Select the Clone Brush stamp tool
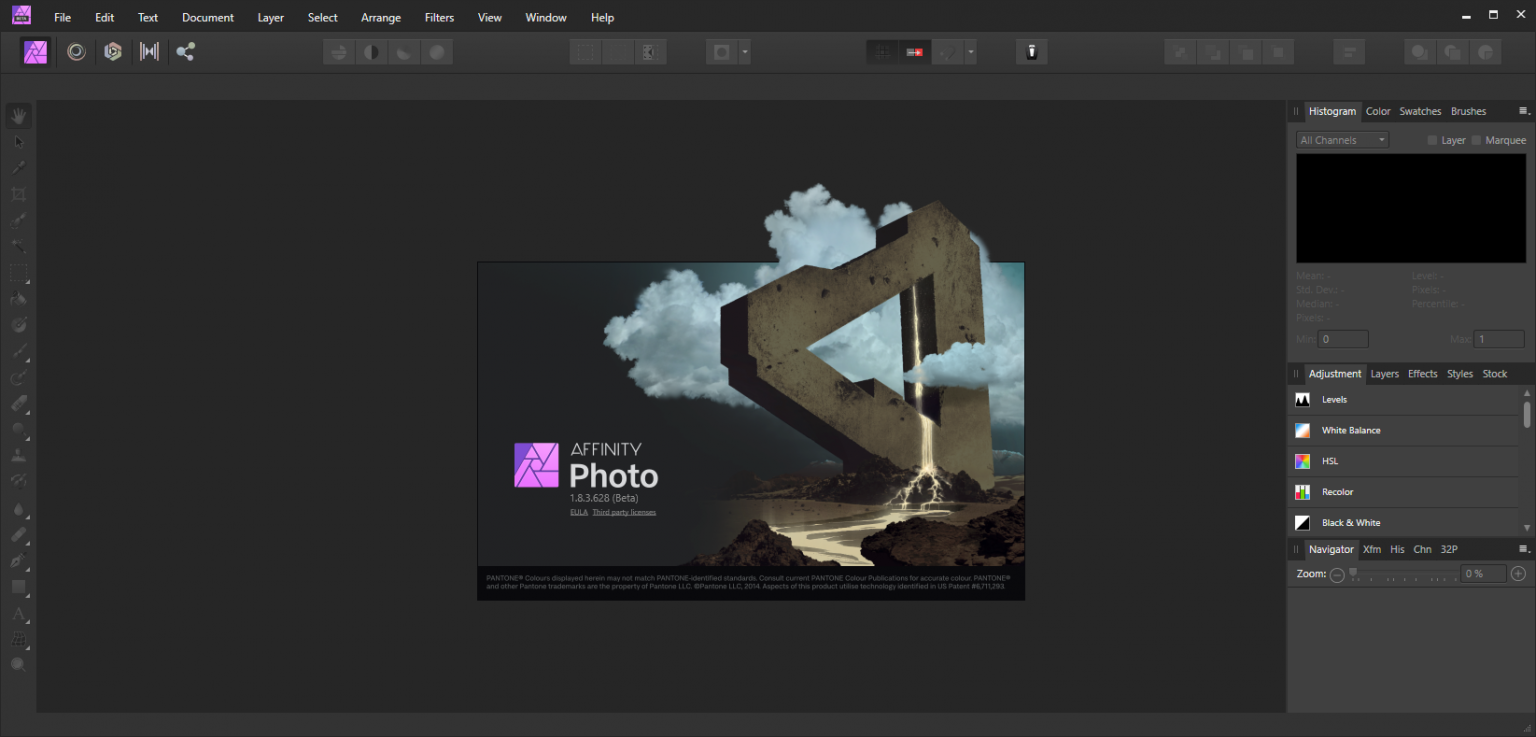This screenshot has height=737, width=1536. [19, 455]
